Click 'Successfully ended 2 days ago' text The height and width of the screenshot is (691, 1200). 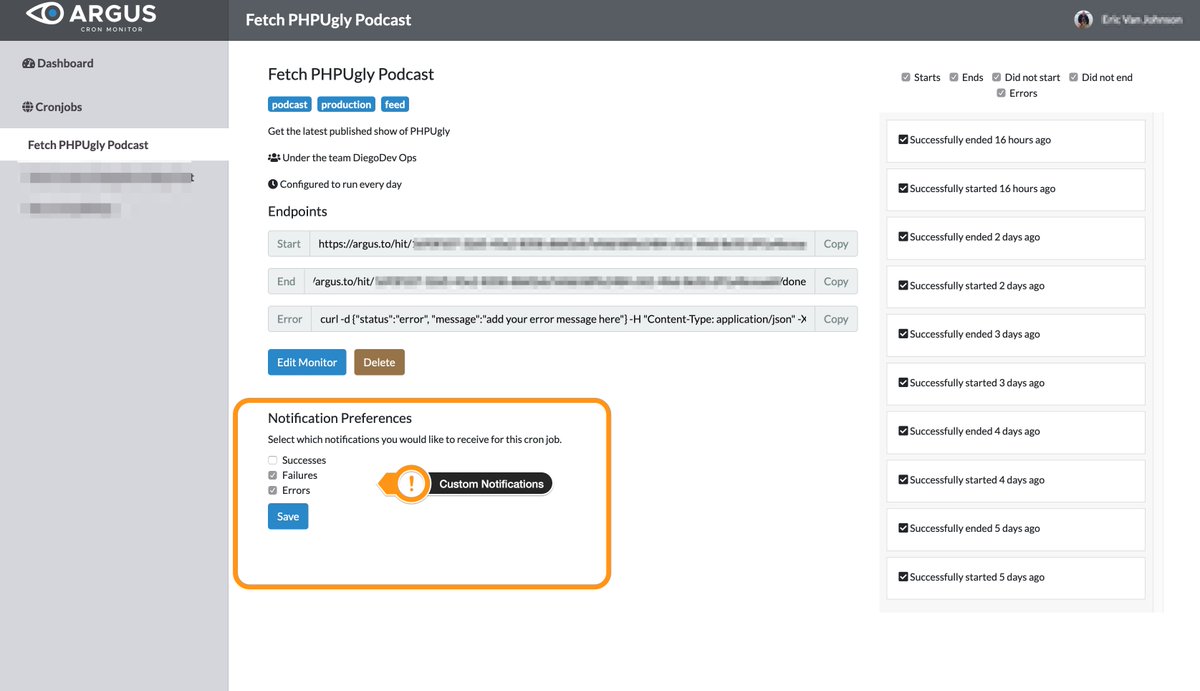[x=975, y=237]
